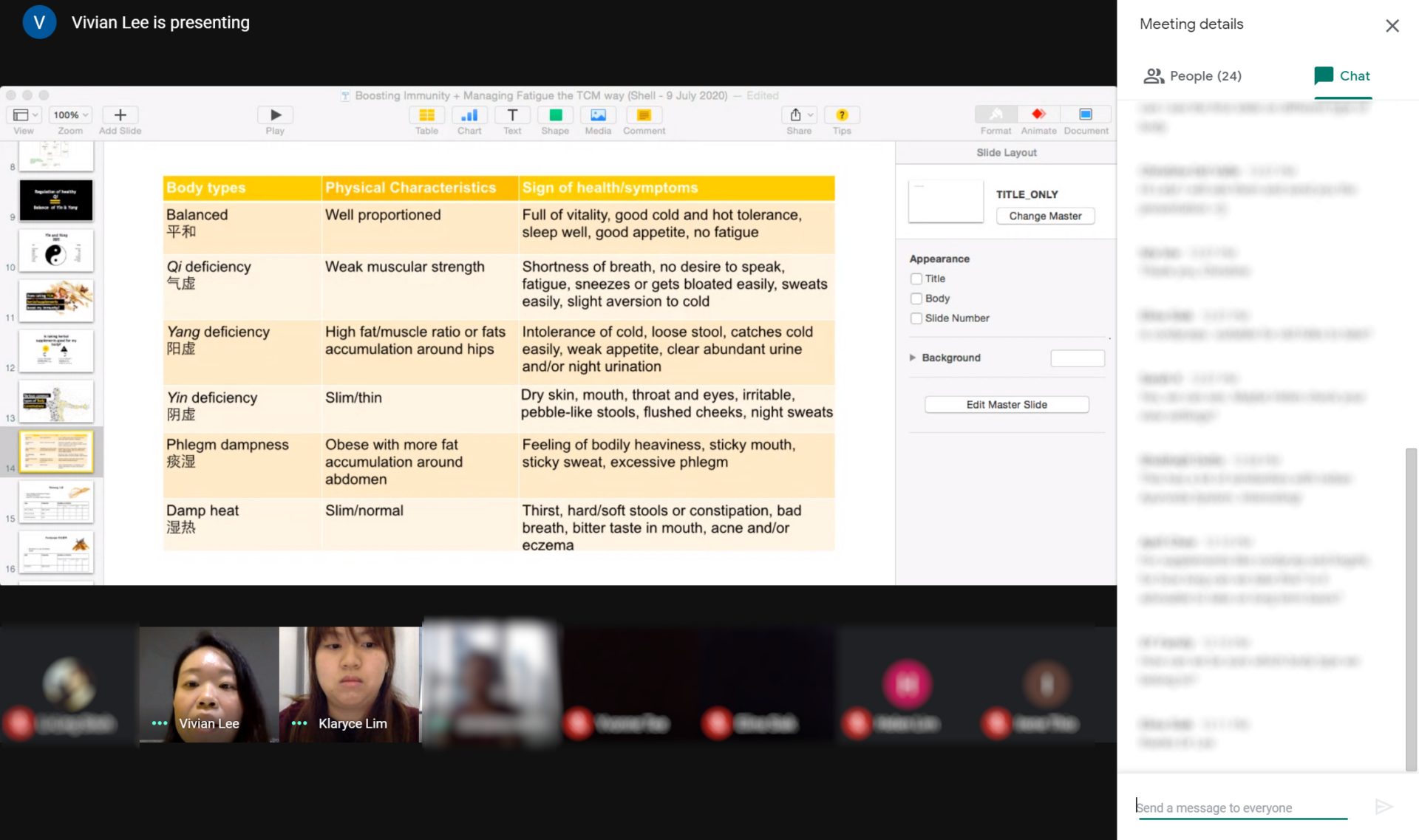
Task: Open the Shape insert menu
Action: click(x=555, y=115)
